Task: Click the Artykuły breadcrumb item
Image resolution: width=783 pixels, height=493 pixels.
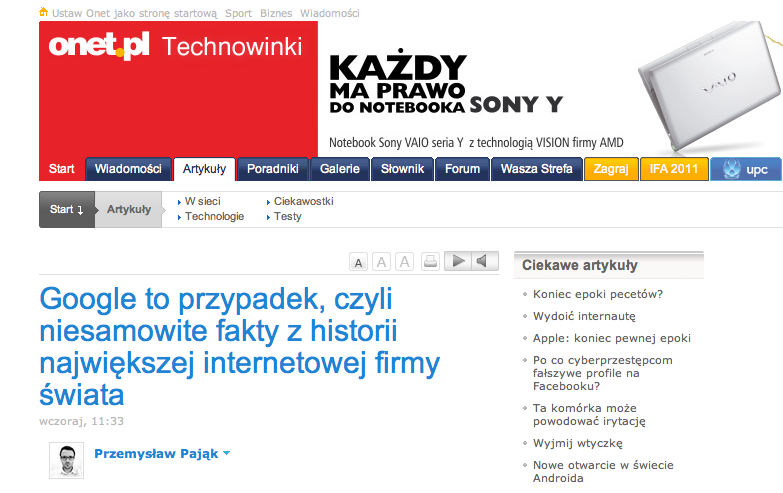Action: pos(129,209)
